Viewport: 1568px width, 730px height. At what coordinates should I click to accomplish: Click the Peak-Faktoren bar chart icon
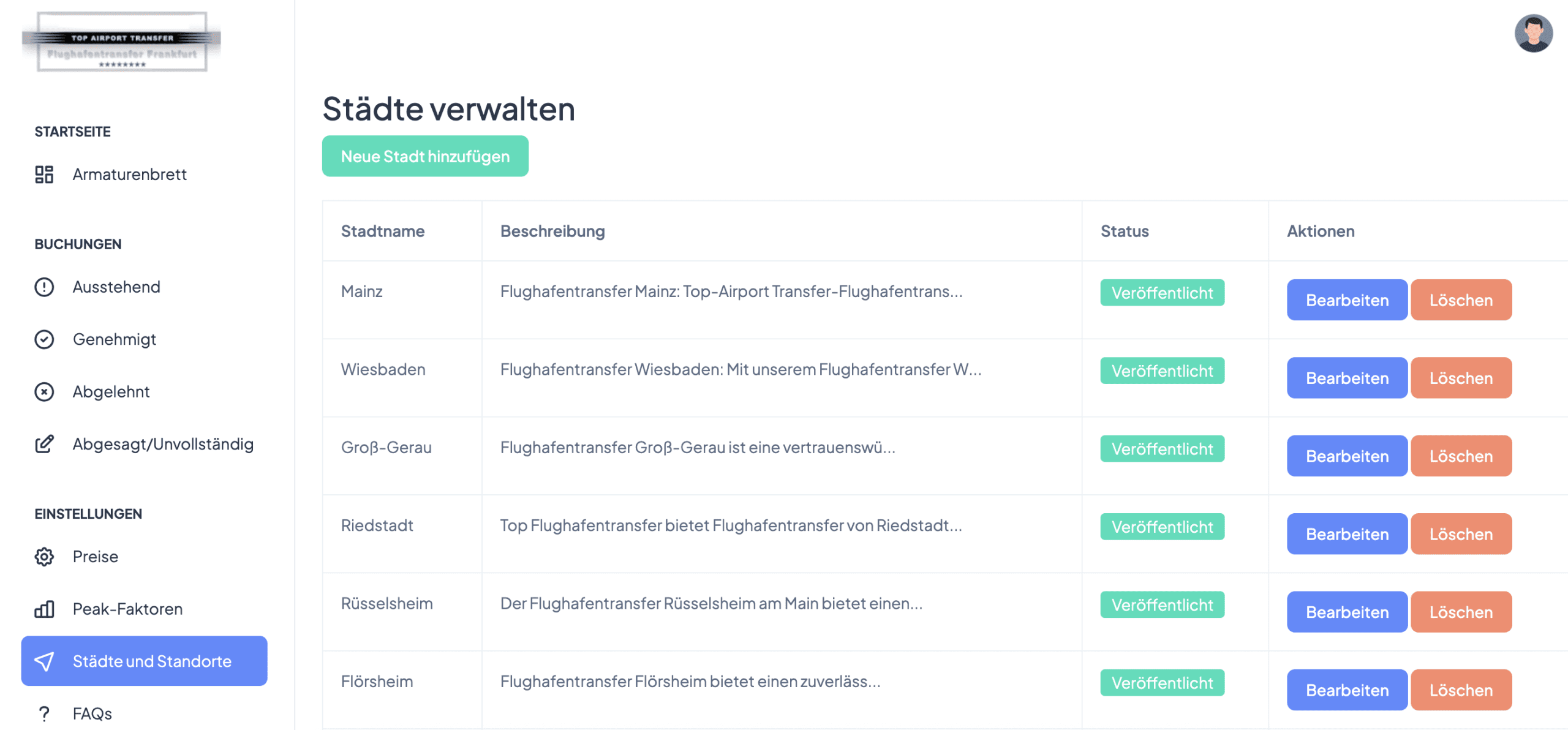click(44, 609)
